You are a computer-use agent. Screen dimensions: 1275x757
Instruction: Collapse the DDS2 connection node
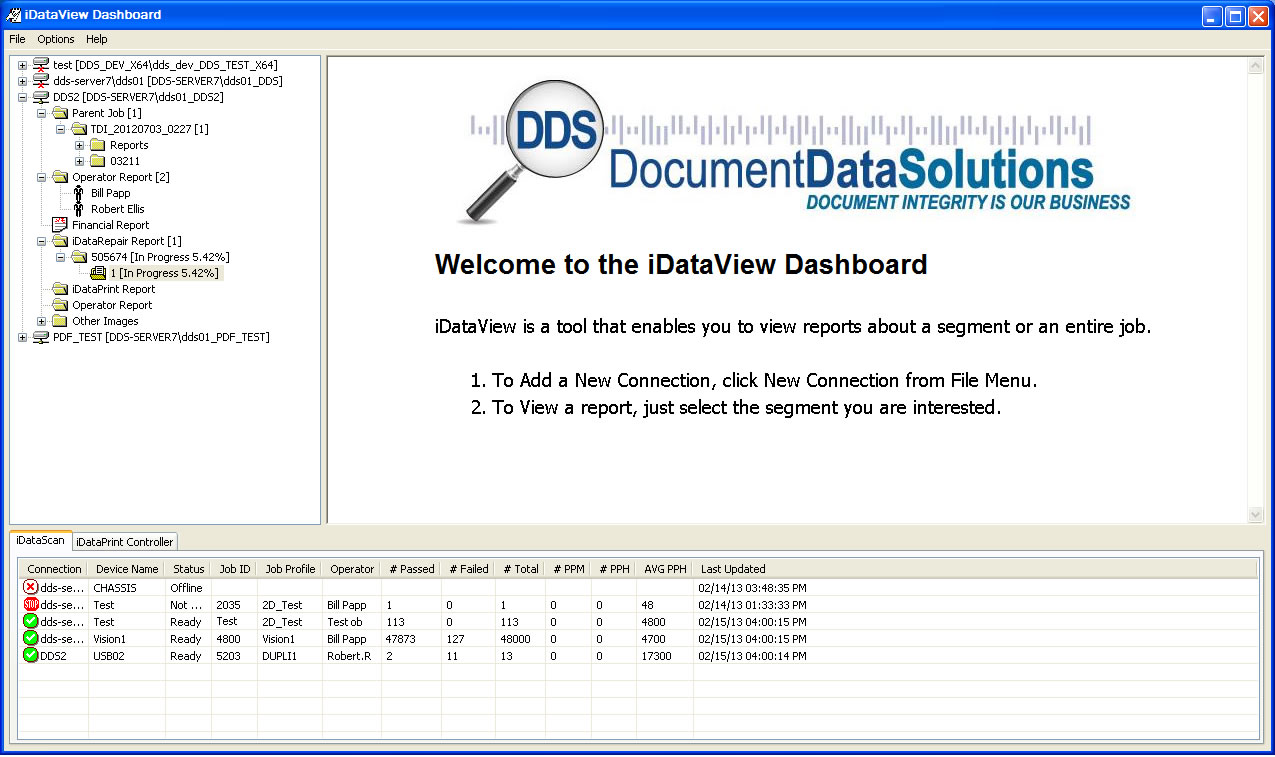(23, 97)
